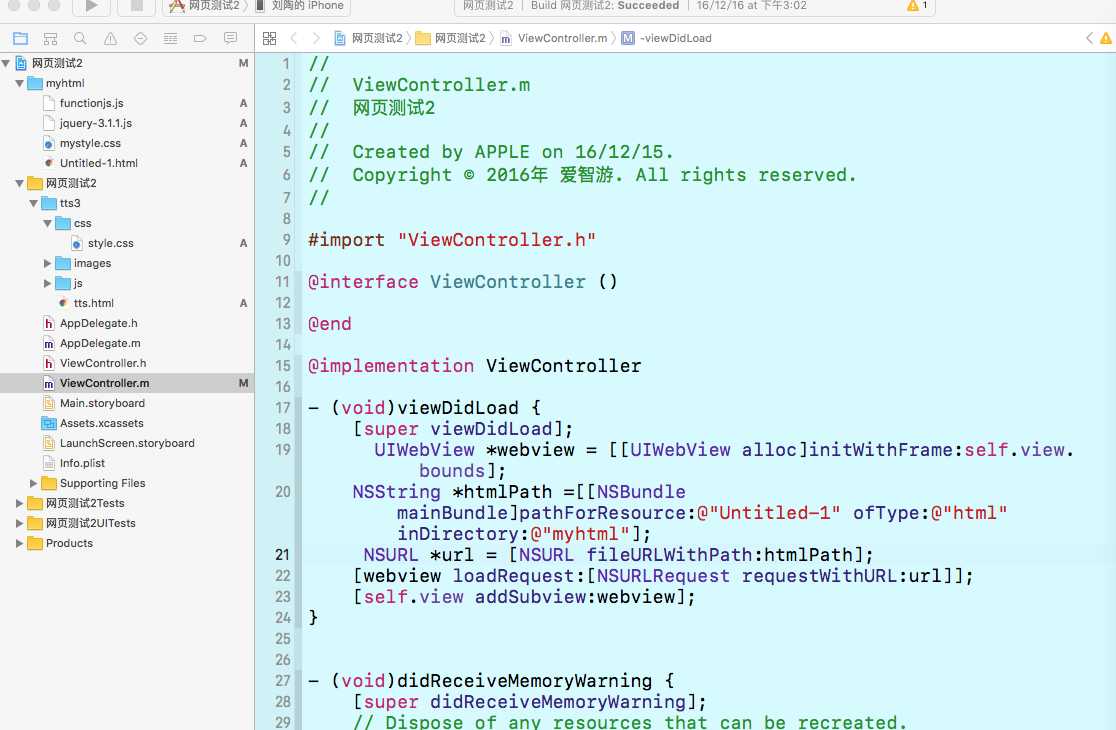Open the Project navigator tab
The width and height of the screenshot is (1116, 730).
21,38
